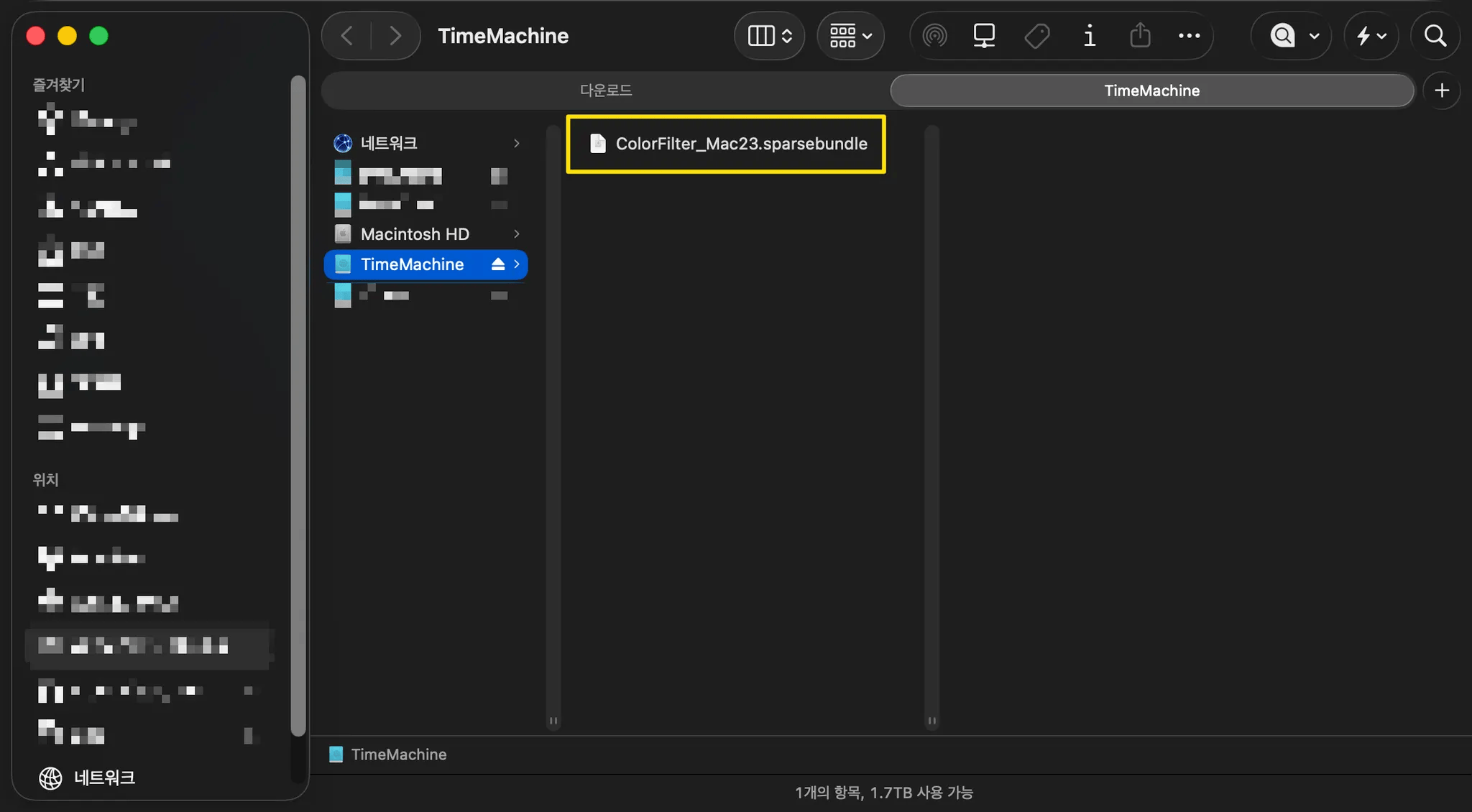Image resolution: width=1472 pixels, height=812 pixels.
Task: Click 네트워크 in the sidebar bottom
Action: point(104,778)
